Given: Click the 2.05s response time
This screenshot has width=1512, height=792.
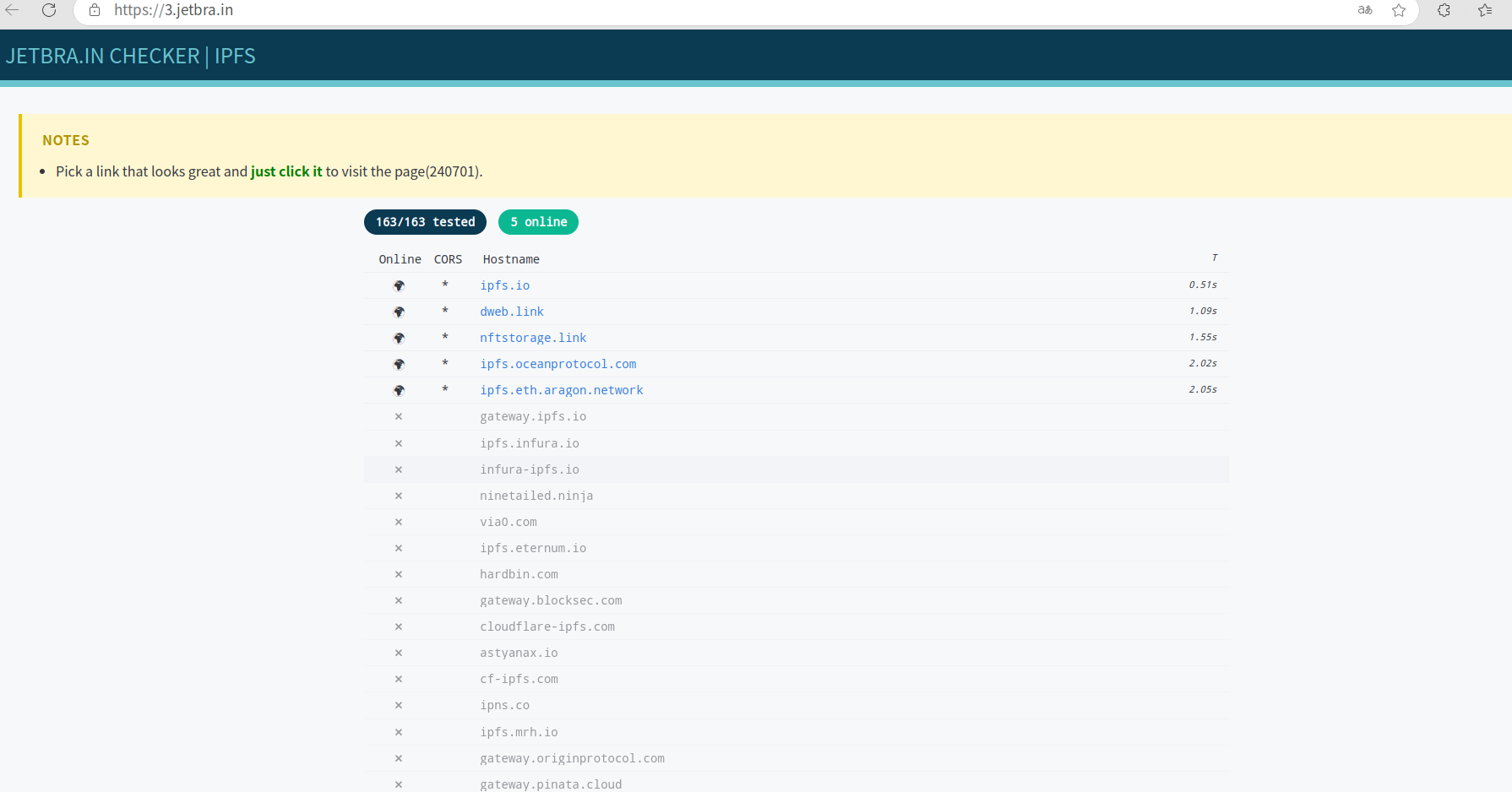Looking at the screenshot, I should pyautogui.click(x=1203, y=389).
